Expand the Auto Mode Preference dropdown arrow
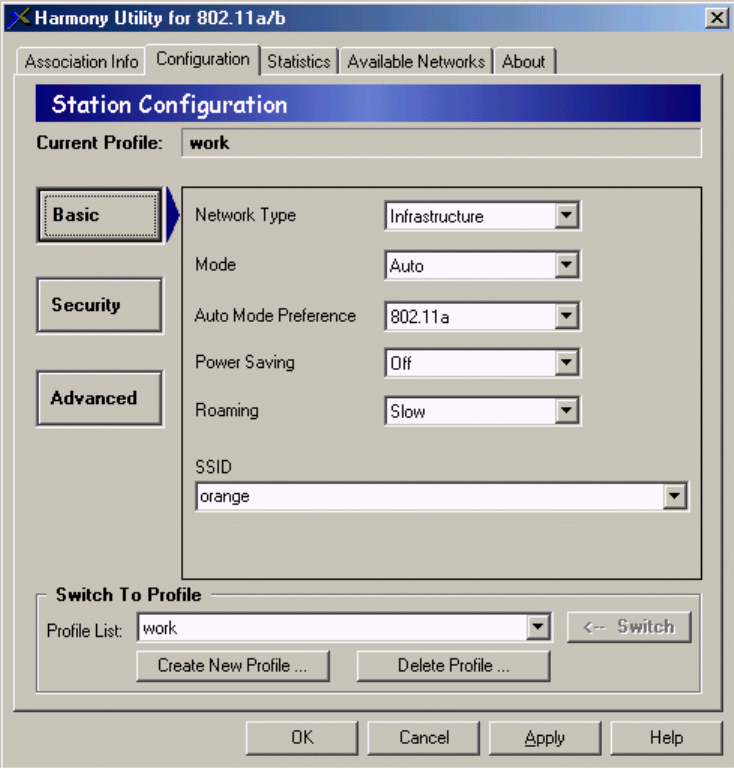The height and width of the screenshot is (769, 734). 566,316
